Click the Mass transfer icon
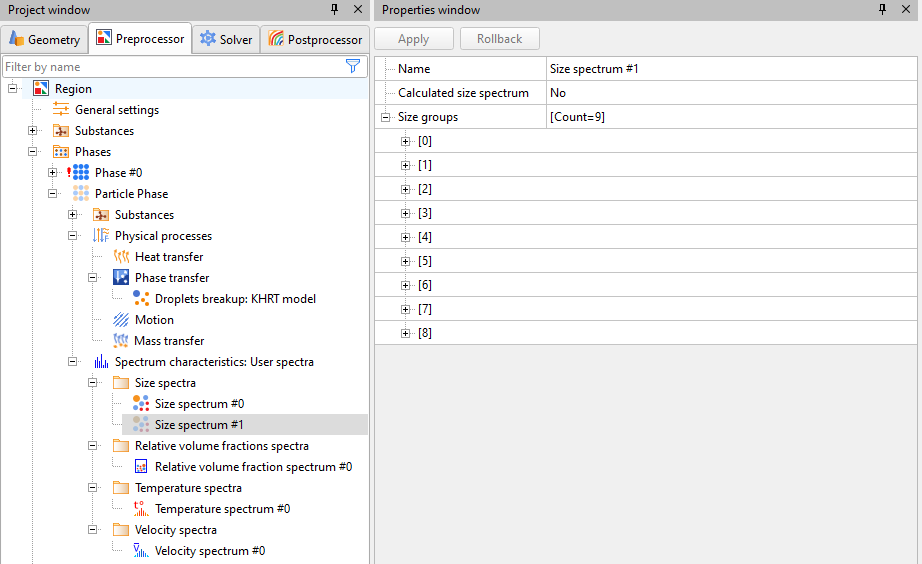Viewport: 922px width, 564px height. (x=121, y=341)
